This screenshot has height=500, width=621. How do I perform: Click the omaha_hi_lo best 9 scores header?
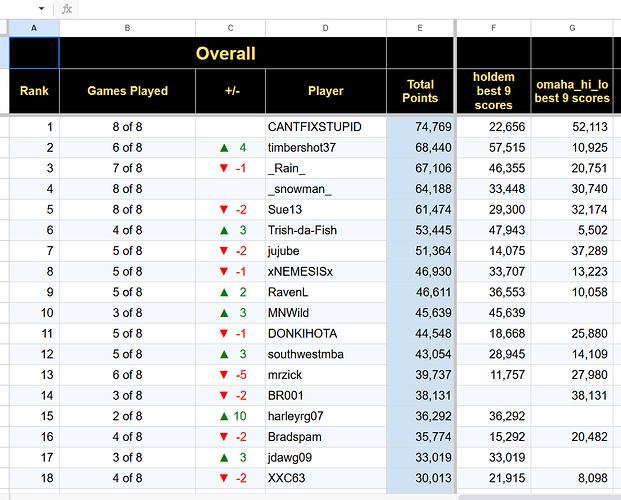click(572, 91)
